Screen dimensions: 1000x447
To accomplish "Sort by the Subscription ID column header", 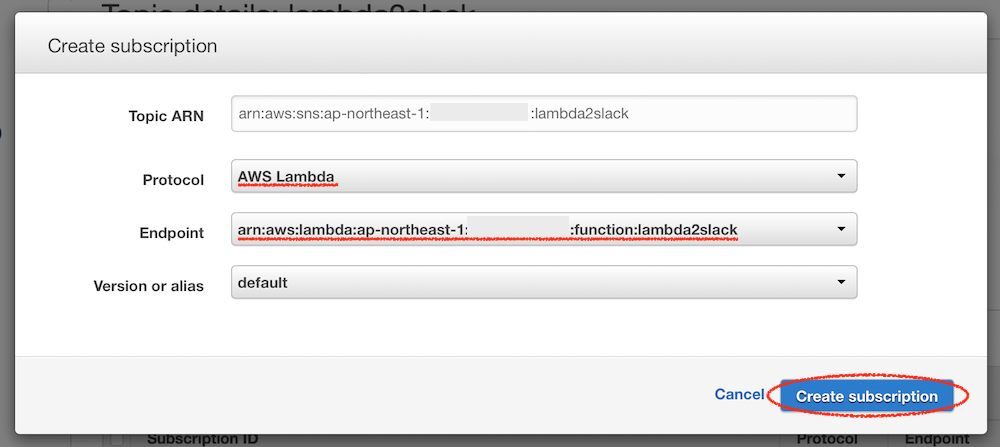I will [203, 439].
